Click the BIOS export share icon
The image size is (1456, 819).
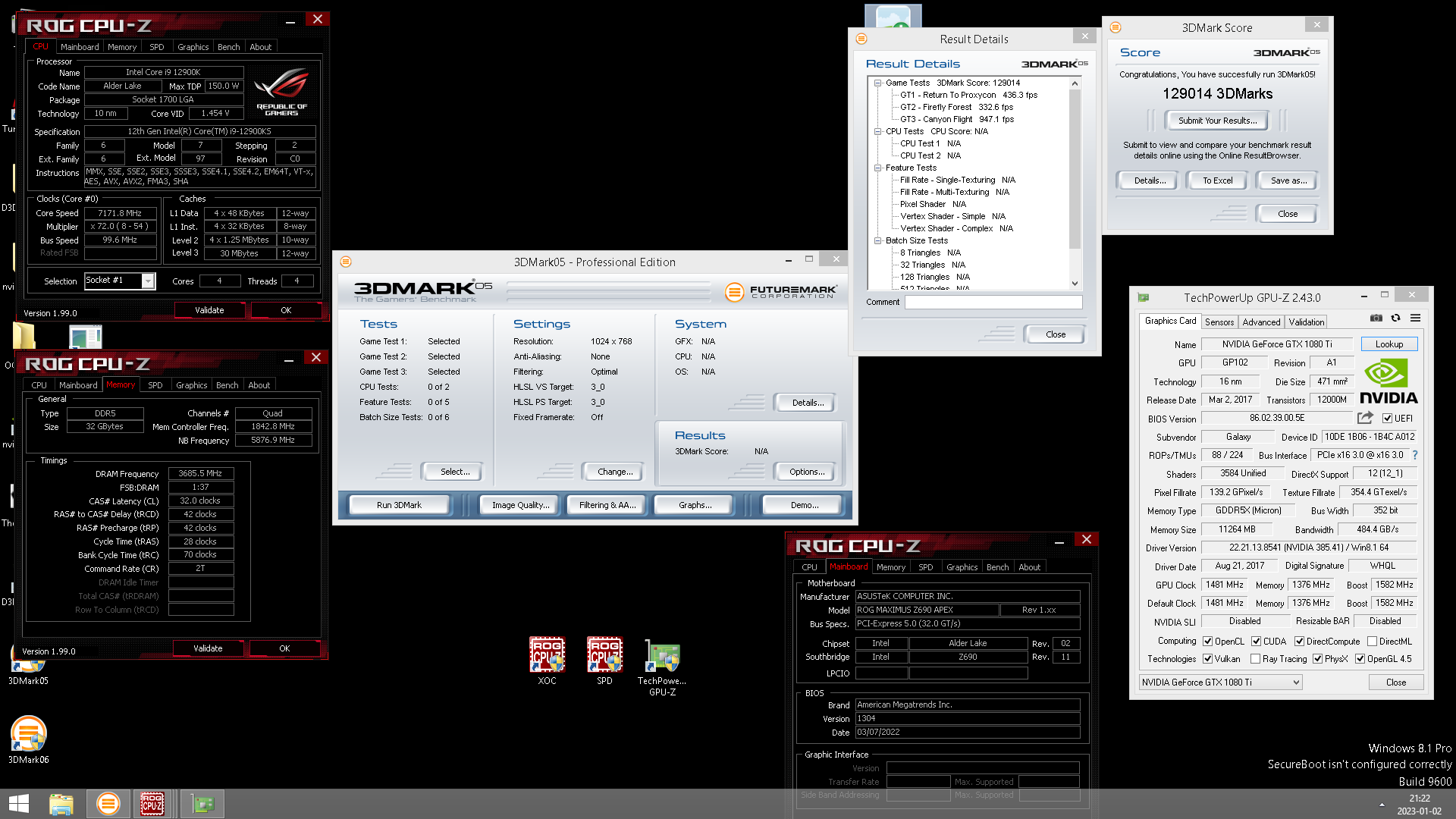1365,418
